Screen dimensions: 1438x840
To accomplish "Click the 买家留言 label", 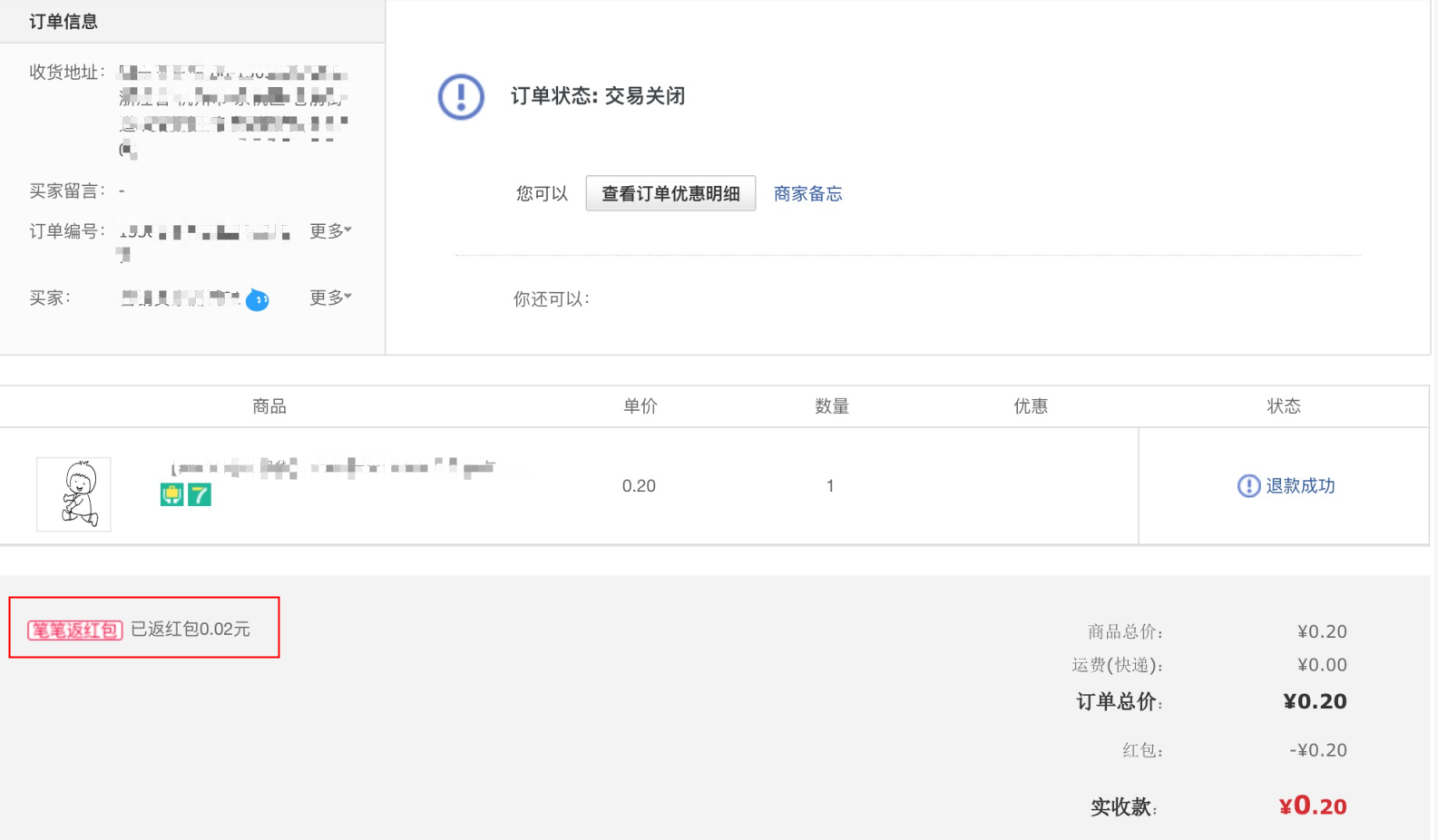I will (67, 190).
